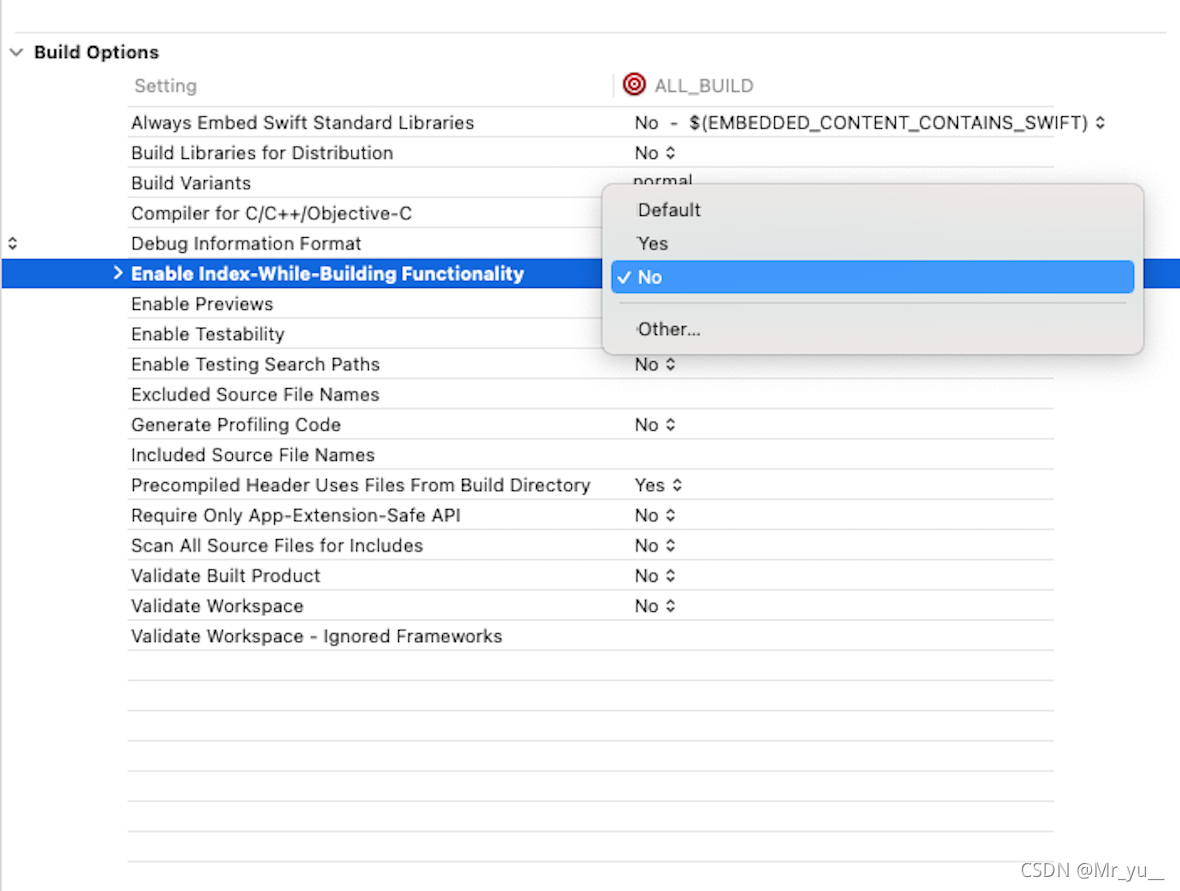Choose Yes in the popup menu
Viewport: 1180px width, 891px height.
652,244
